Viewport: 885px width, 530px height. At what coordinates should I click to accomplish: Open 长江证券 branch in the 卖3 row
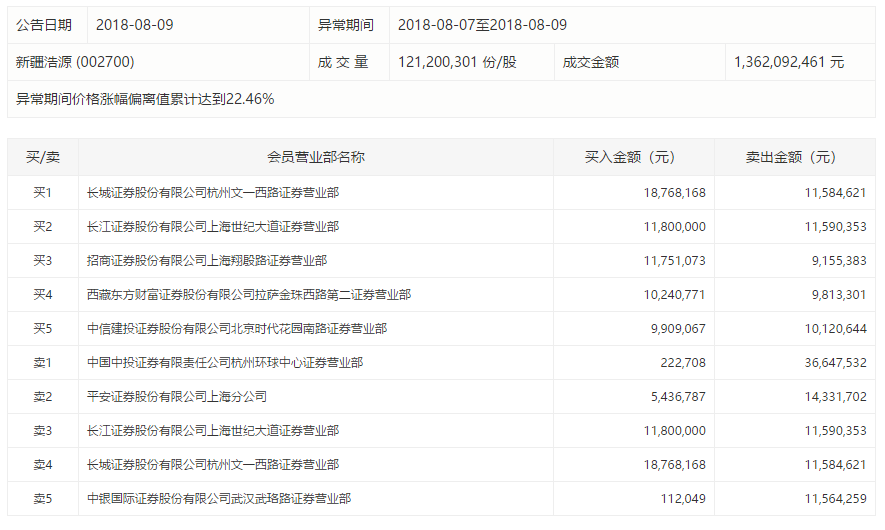[x=213, y=430]
